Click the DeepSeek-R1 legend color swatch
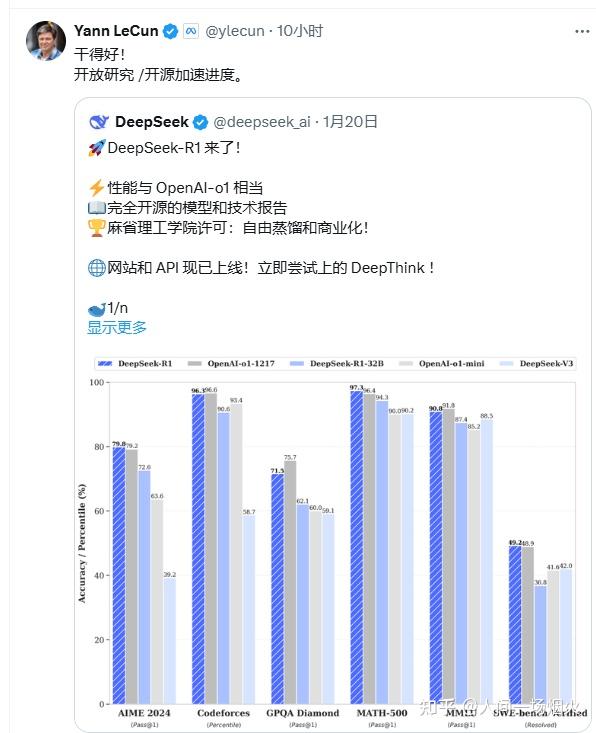Screen dimensions: 596x733 point(105,364)
